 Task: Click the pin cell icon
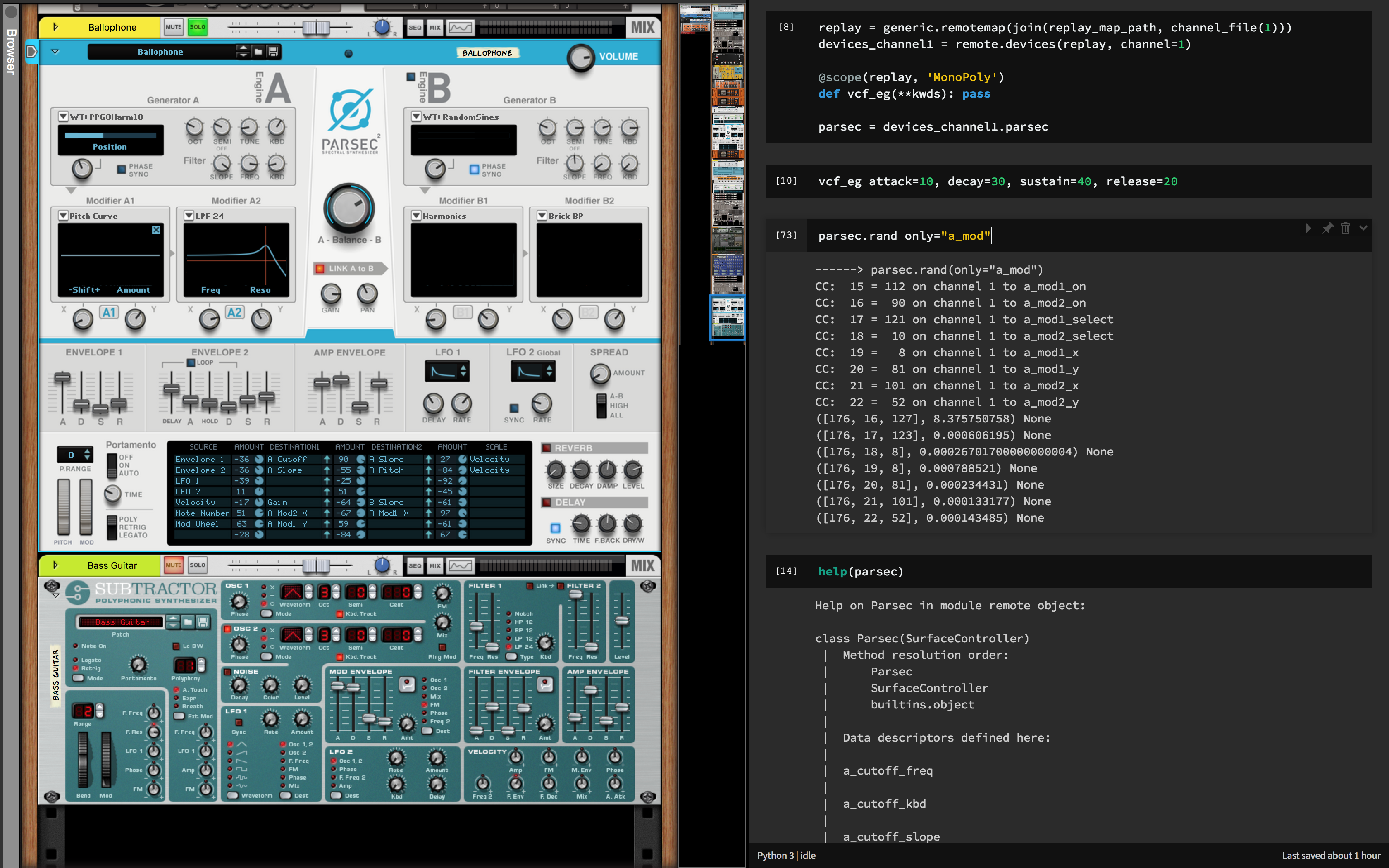pos(1327,229)
